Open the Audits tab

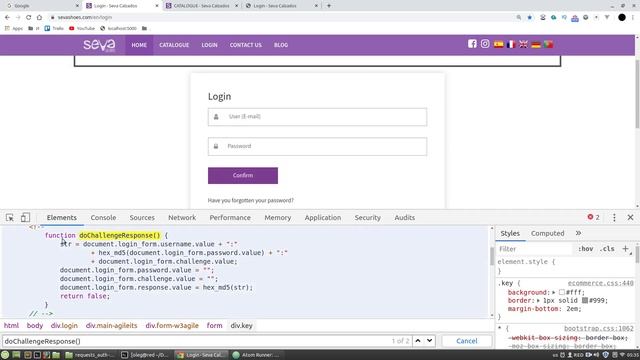(x=404, y=218)
